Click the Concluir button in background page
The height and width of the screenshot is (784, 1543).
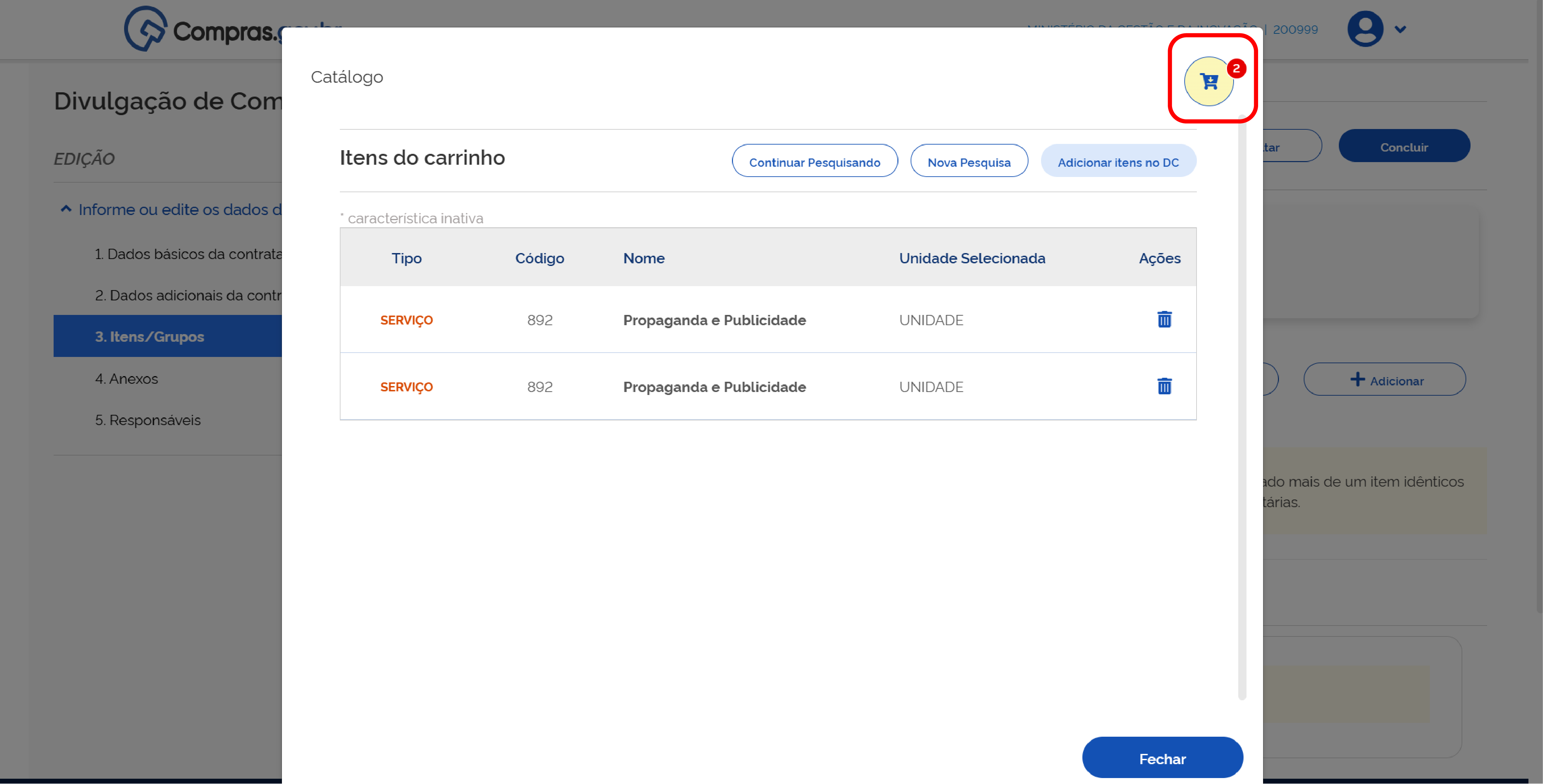point(1403,146)
